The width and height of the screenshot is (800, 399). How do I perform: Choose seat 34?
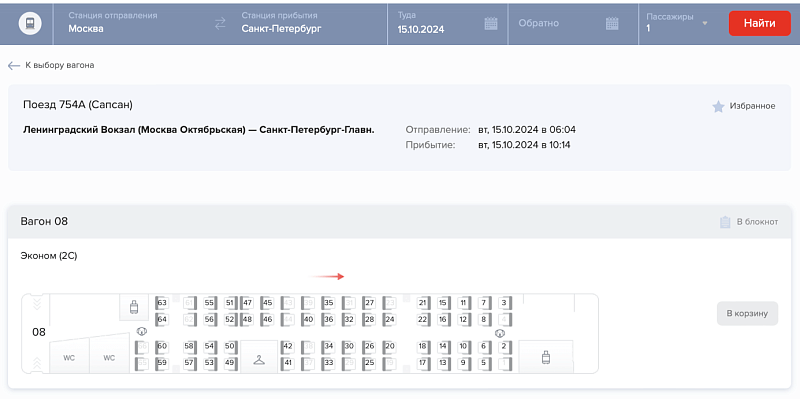pos(328,346)
